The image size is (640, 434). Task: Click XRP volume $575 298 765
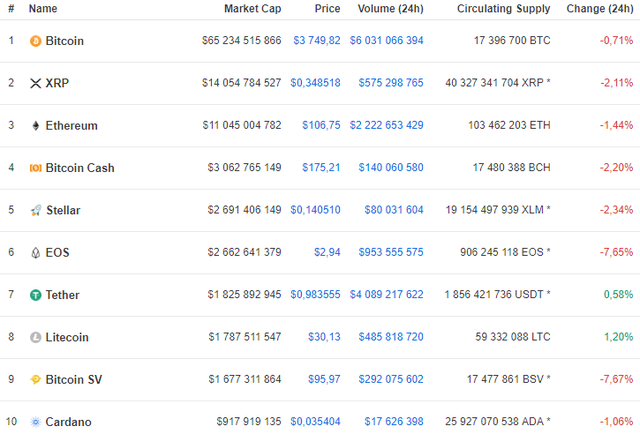tap(391, 83)
